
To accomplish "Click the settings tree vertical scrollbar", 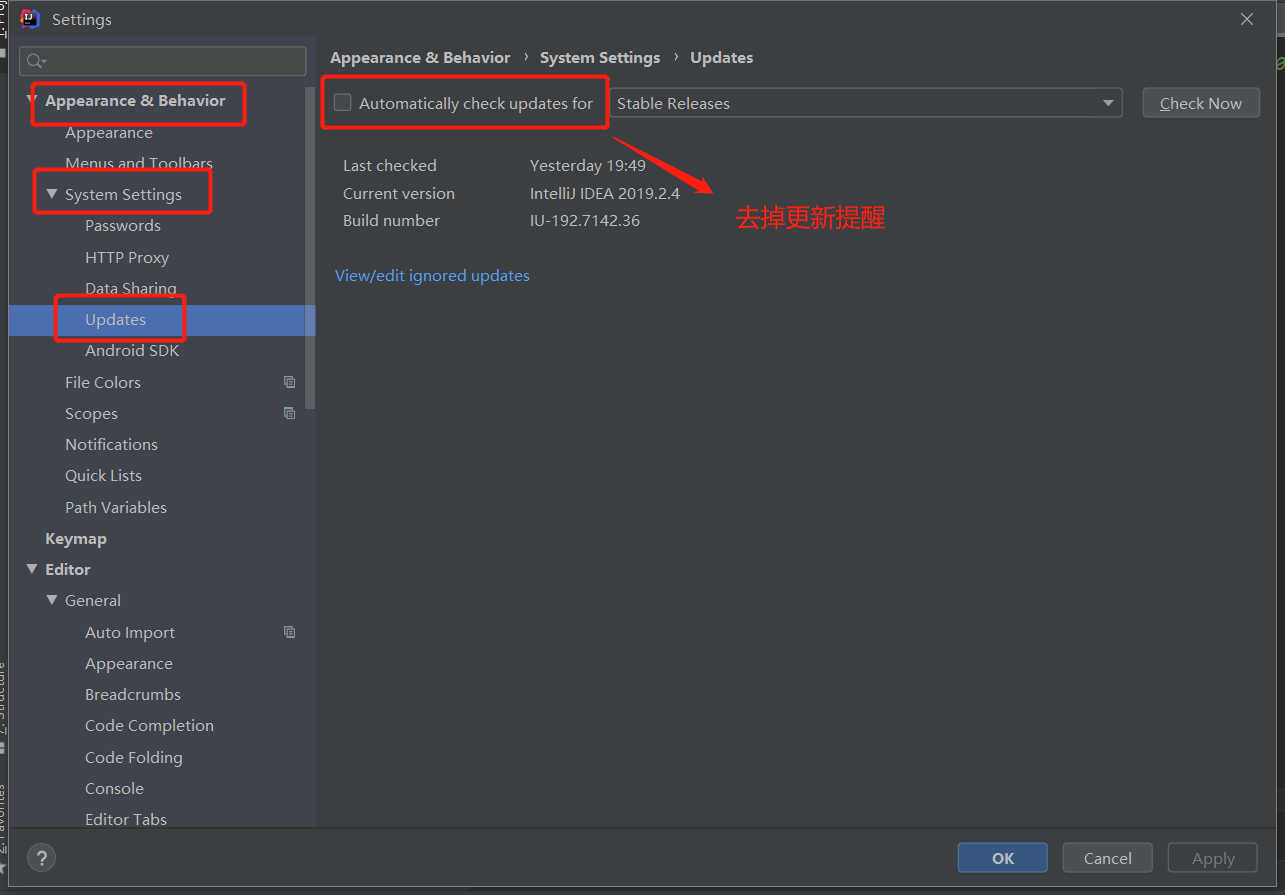I will 310,248.
